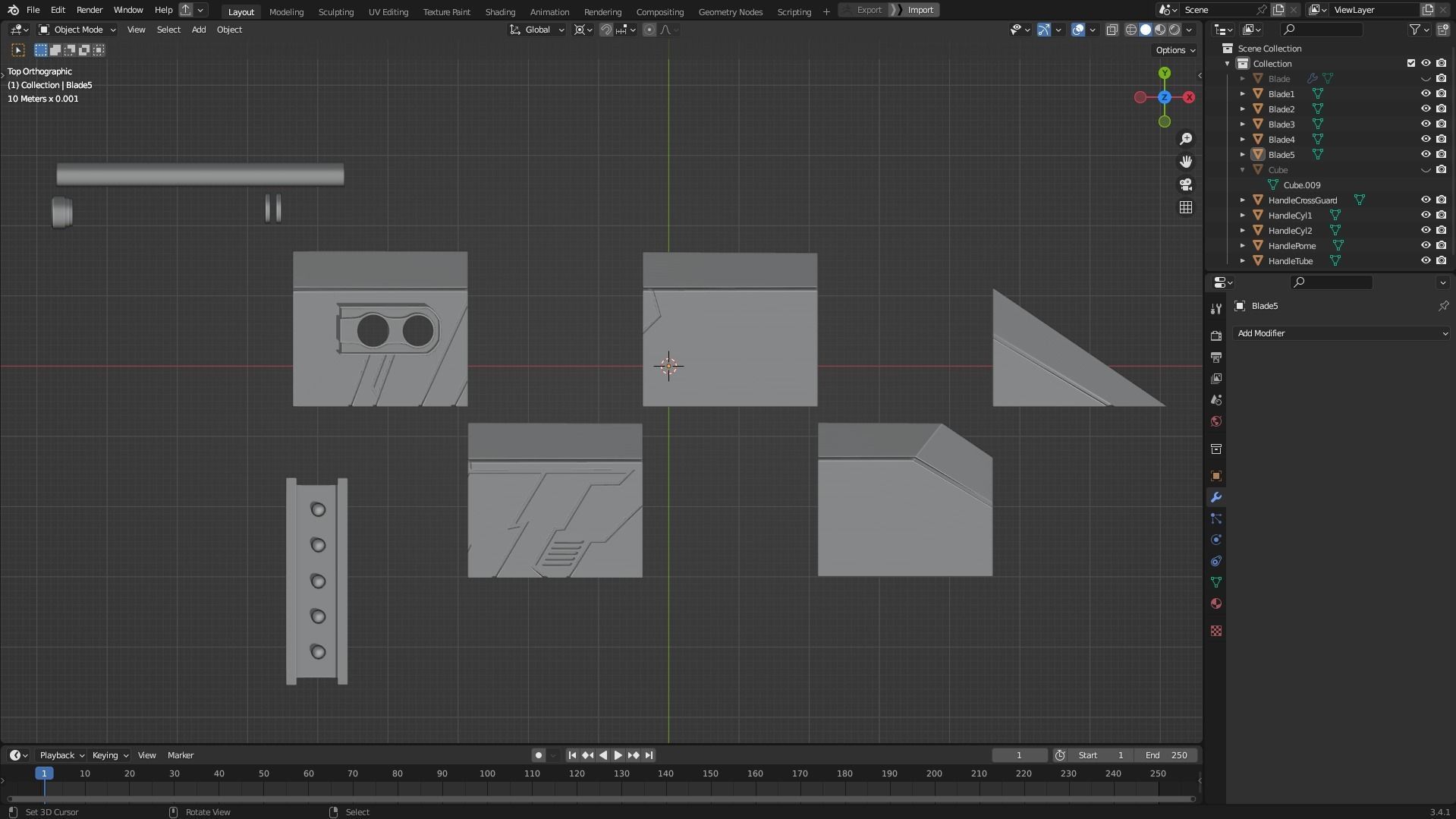Click the End frame field
The image size is (1456, 819).
(1166, 755)
